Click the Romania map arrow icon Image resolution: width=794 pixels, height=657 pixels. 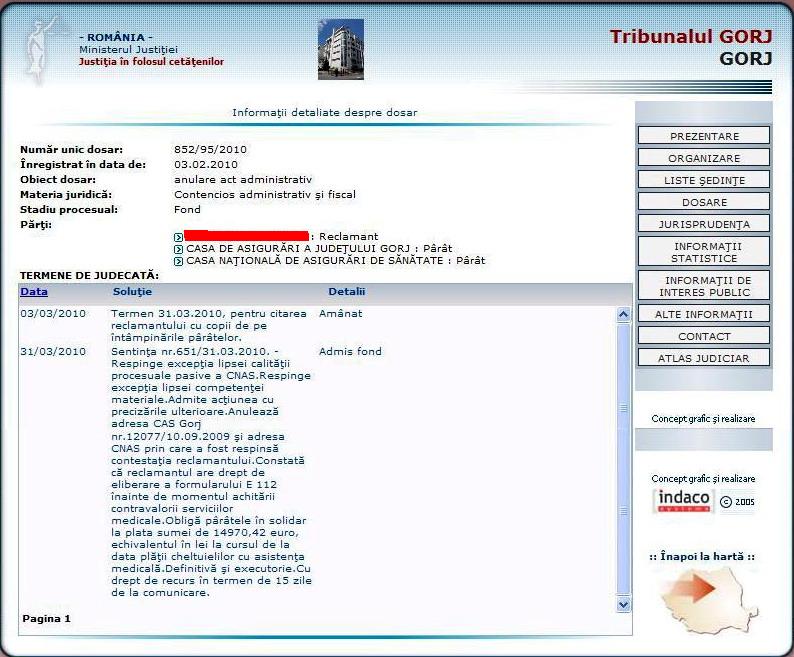click(x=708, y=599)
